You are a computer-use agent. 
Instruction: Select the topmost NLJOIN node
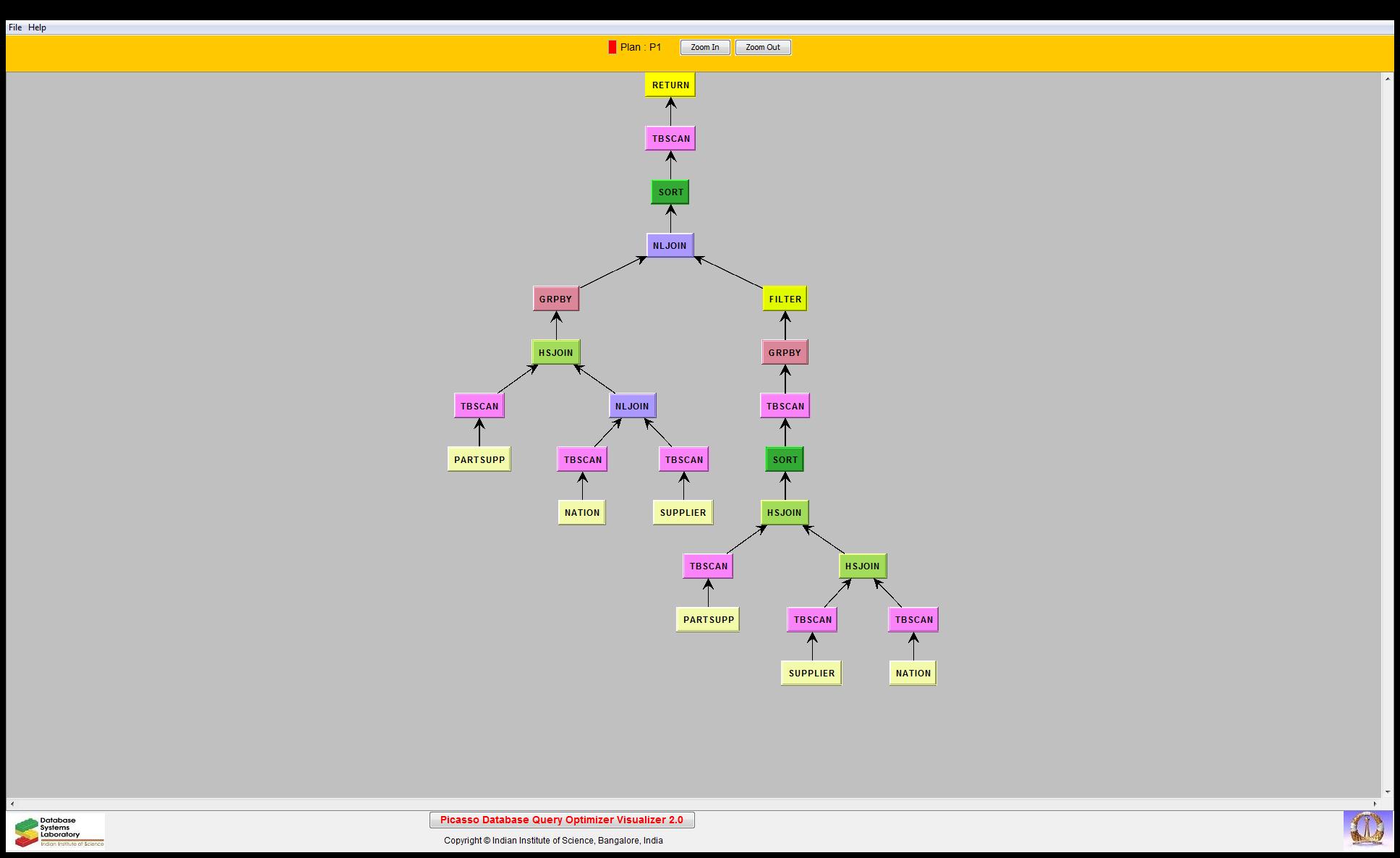pyautogui.click(x=670, y=245)
